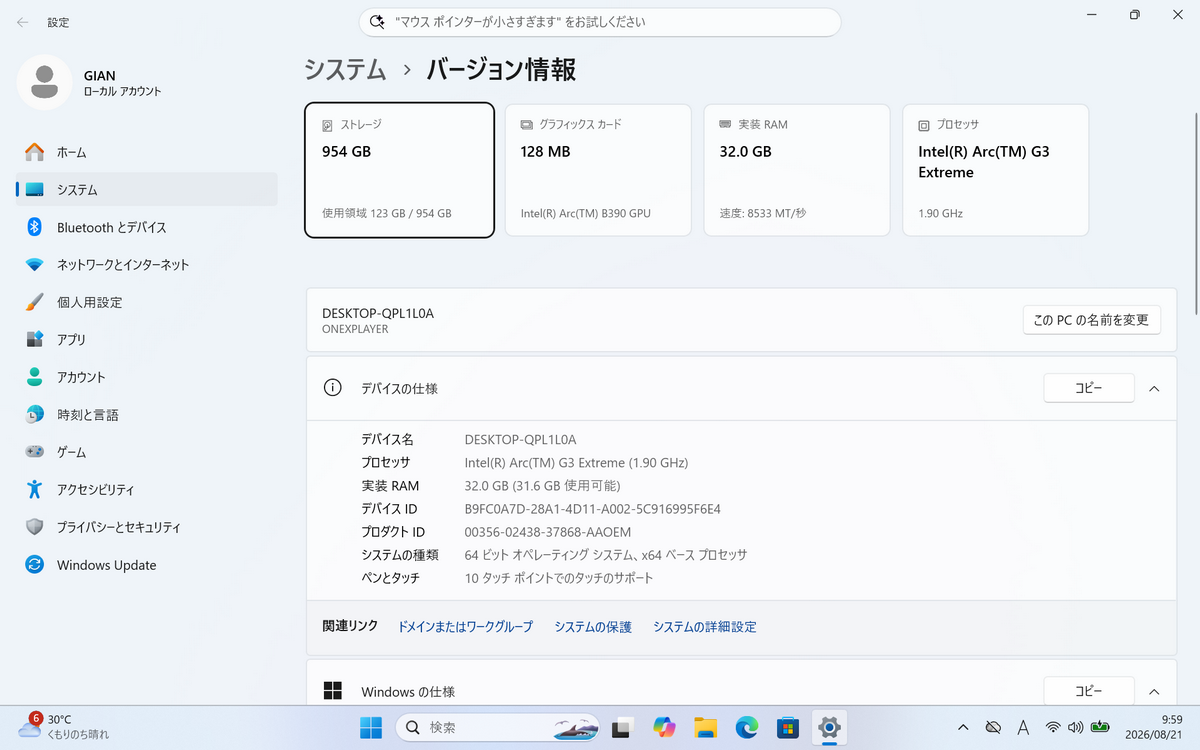Copy Windows の仕様 with コピー button
Screen dimensions: 1200x750
[1089, 691]
